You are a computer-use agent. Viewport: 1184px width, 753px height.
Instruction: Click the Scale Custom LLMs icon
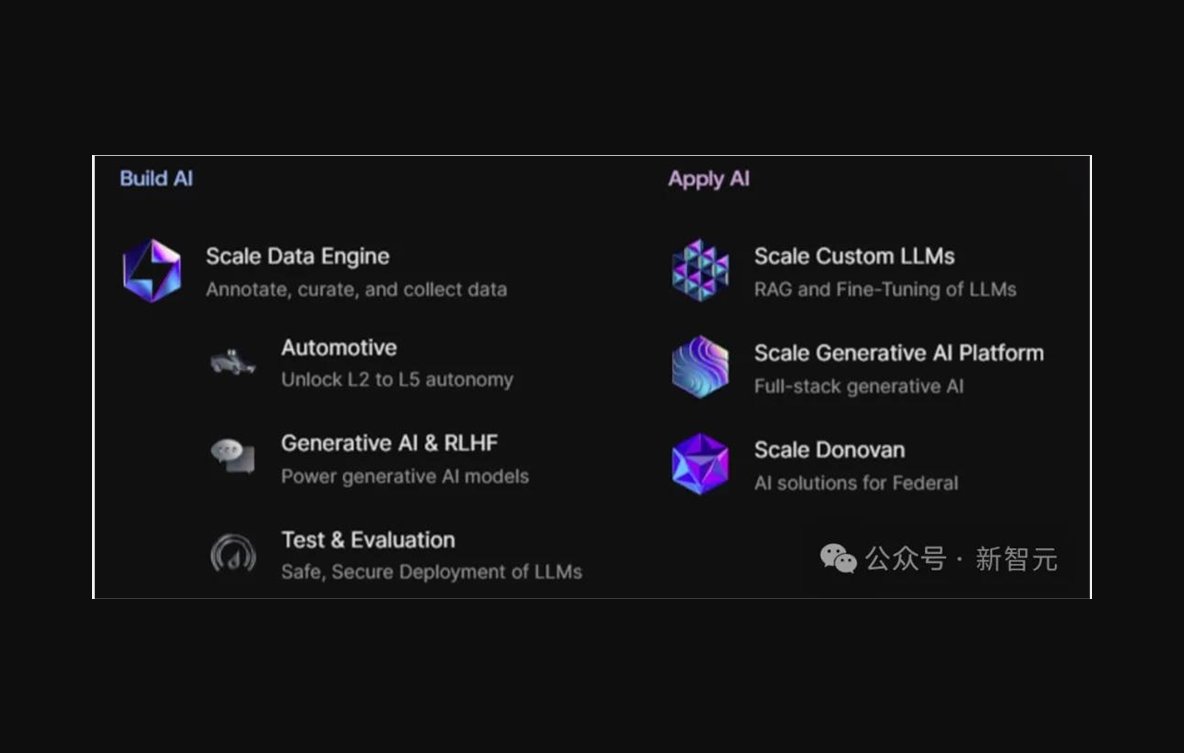click(x=700, y=270)
